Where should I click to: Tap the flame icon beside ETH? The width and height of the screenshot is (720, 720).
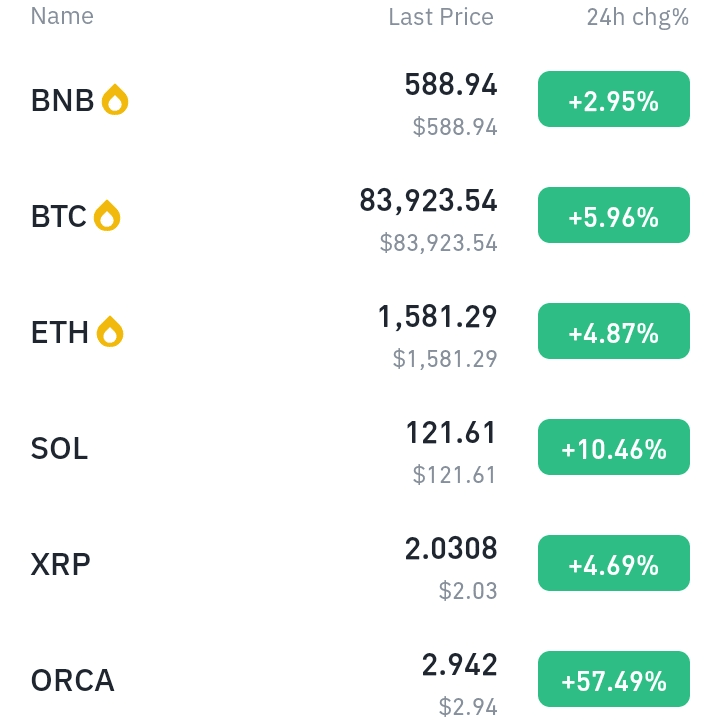click(110, 332)
